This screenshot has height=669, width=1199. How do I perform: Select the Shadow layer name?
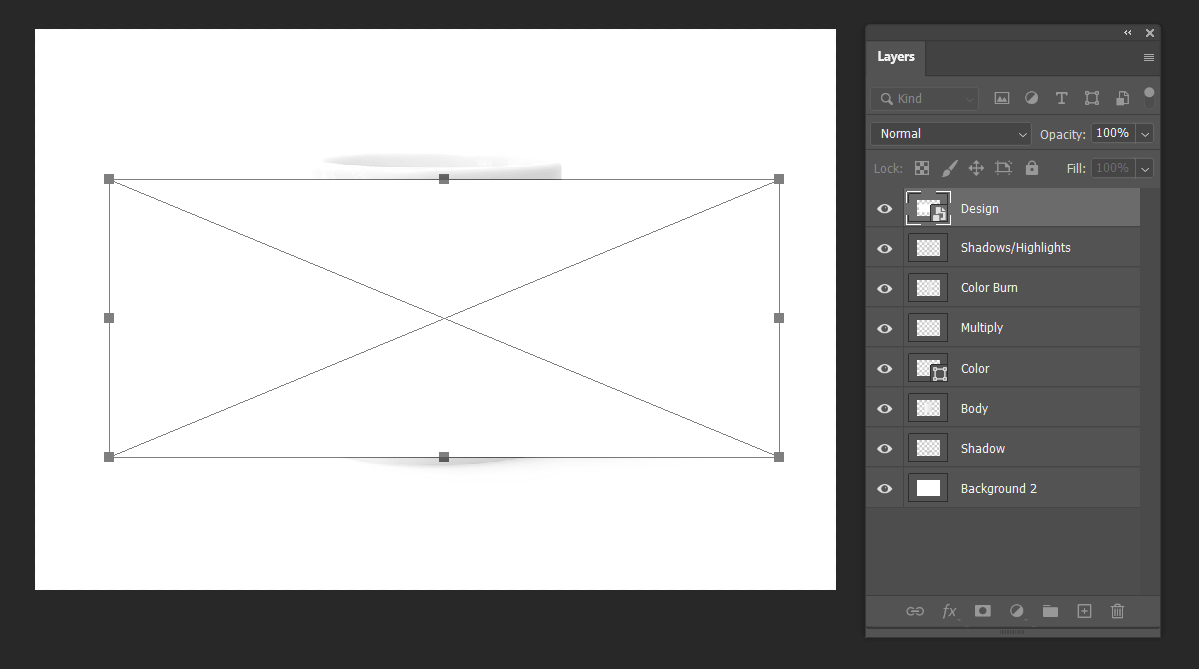pyautogui.click(x=983, y=448)
